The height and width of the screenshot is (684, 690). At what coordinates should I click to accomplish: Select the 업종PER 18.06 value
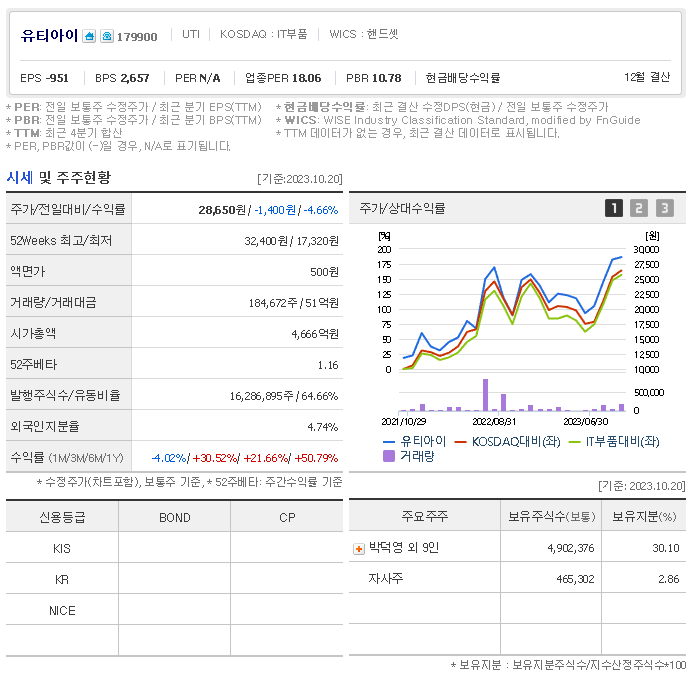[283, 78]
